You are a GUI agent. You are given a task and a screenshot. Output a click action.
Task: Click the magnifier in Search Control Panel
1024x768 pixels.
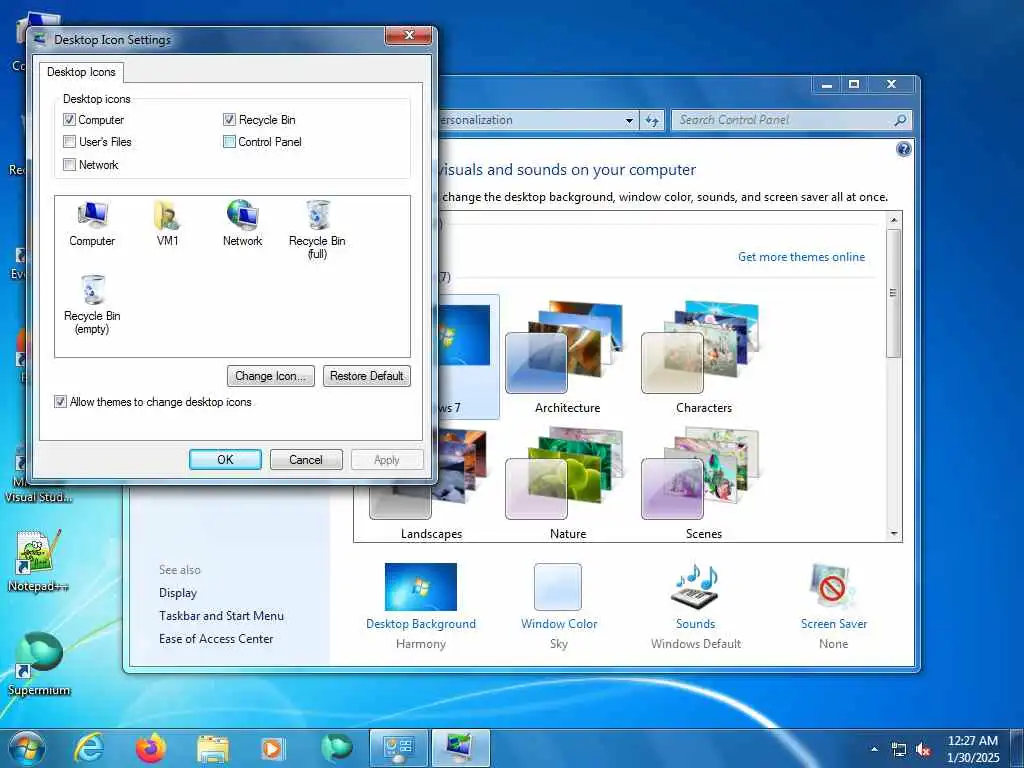pos(900,120)
